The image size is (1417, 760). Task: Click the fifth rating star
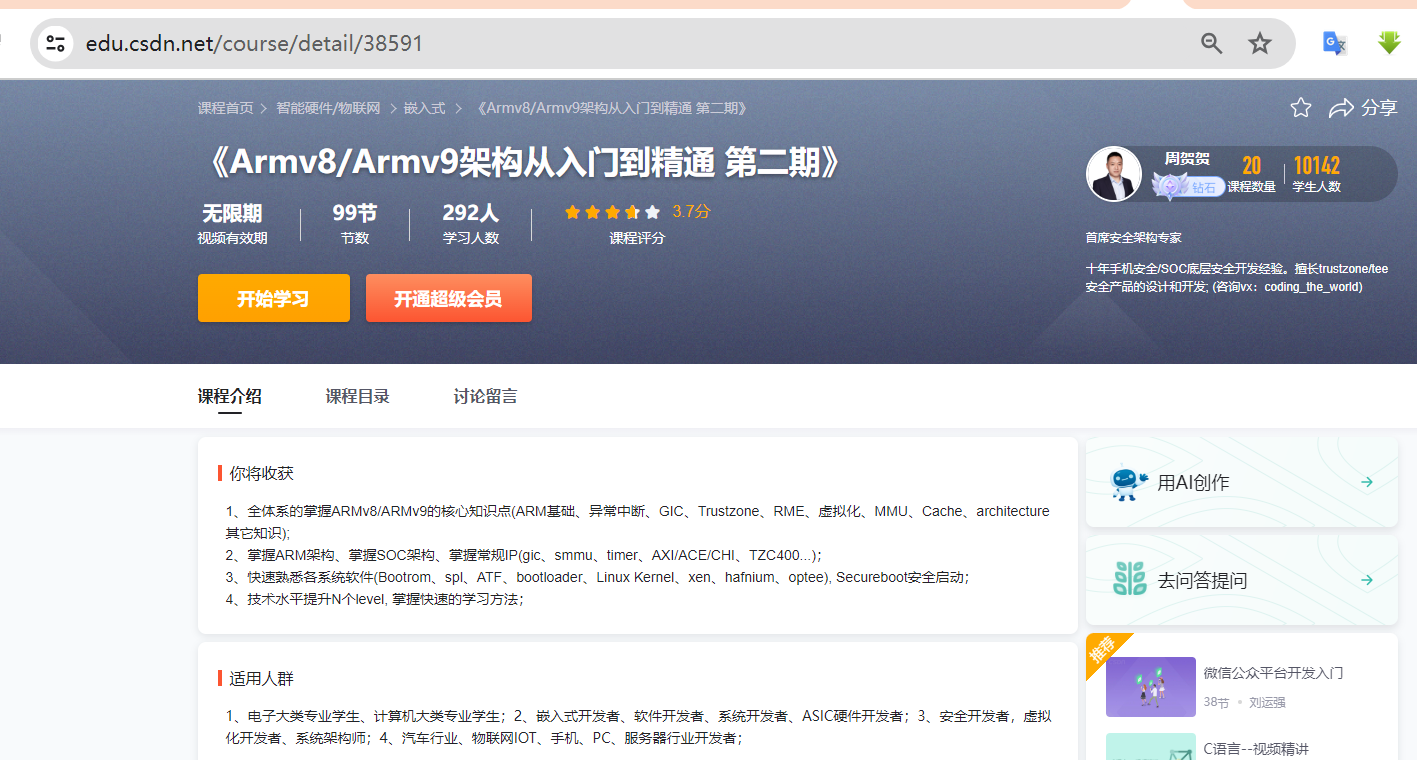coord(652,211)
